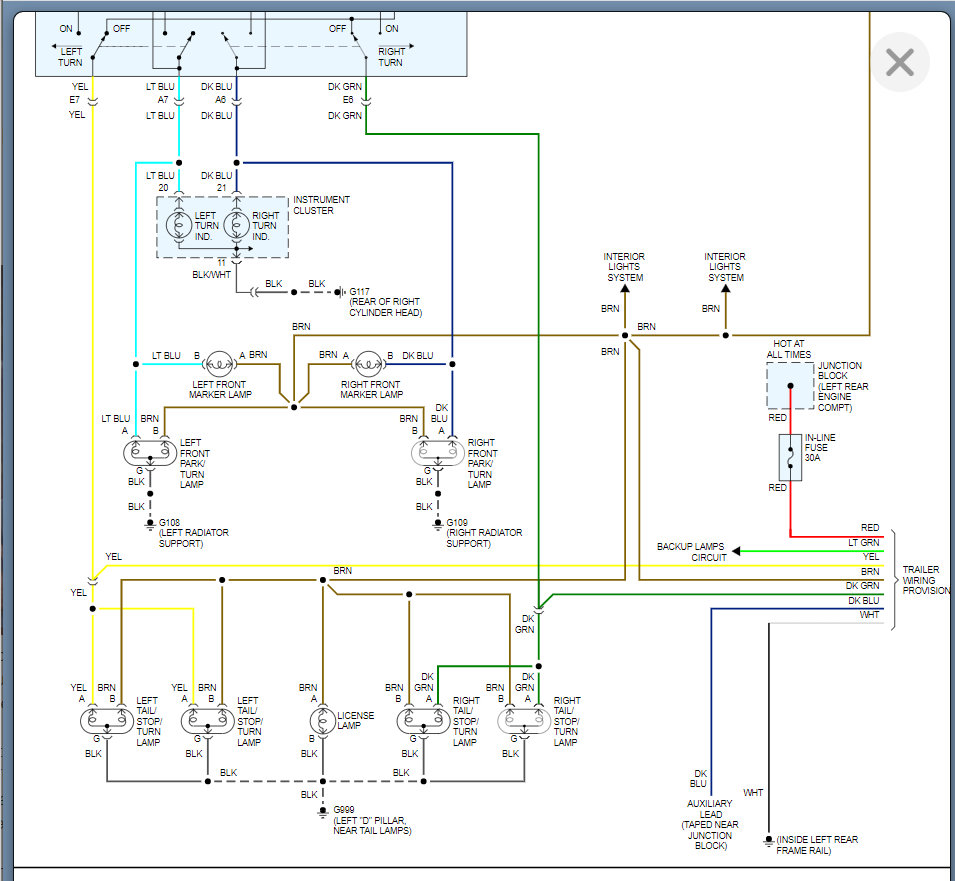955x881 pixels.
Task: Click the Left Turn indicator bulb icon
Action: (179, 224)
